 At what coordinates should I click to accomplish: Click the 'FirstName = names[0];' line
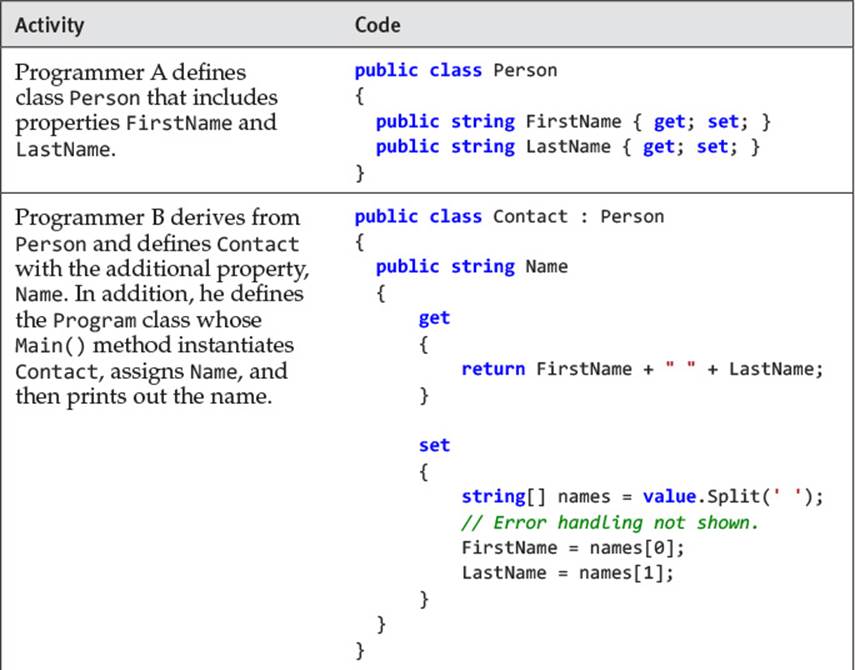point(573,547)
